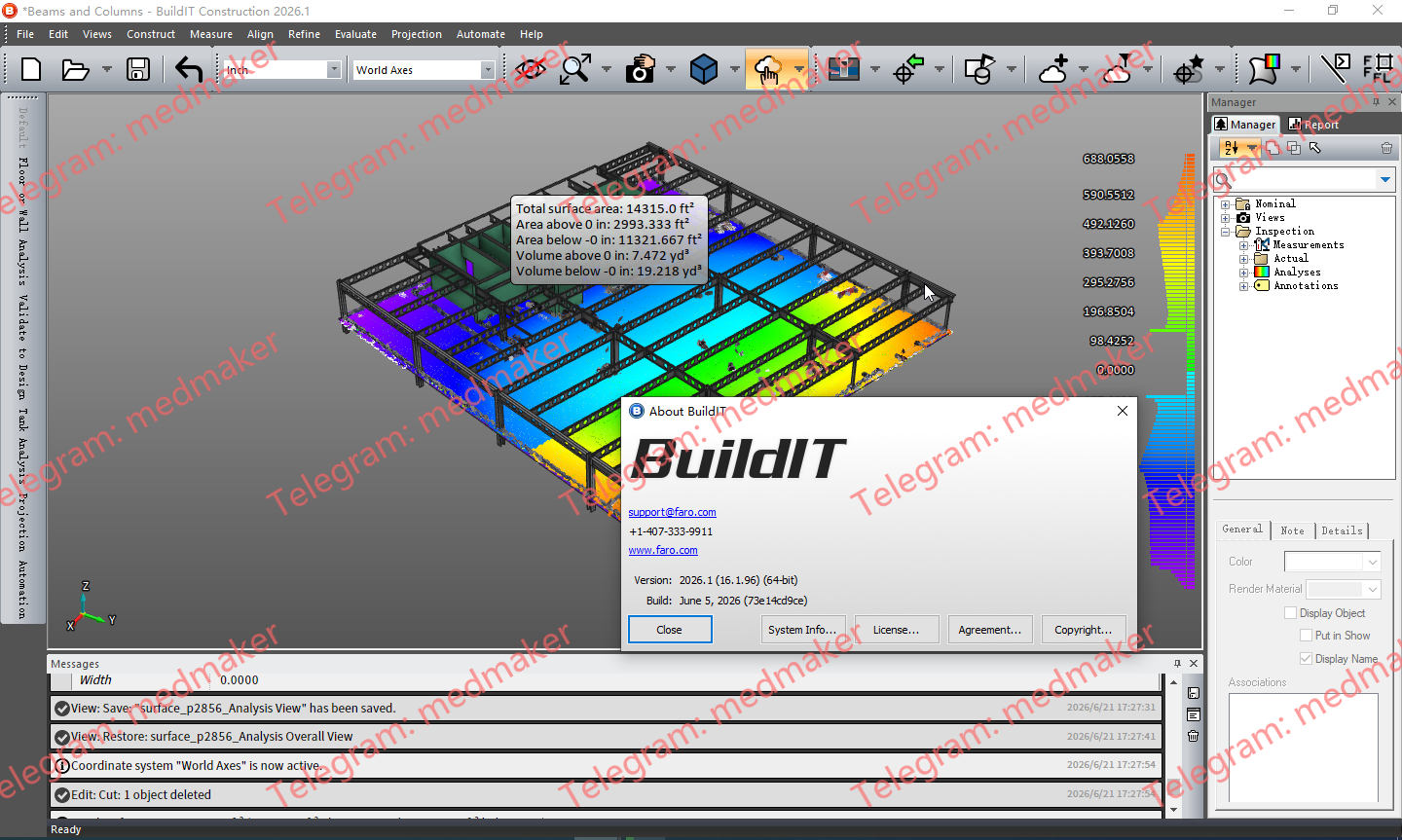Click the License... button
This screenshot has width=1402, height=840.
[896, 630]
